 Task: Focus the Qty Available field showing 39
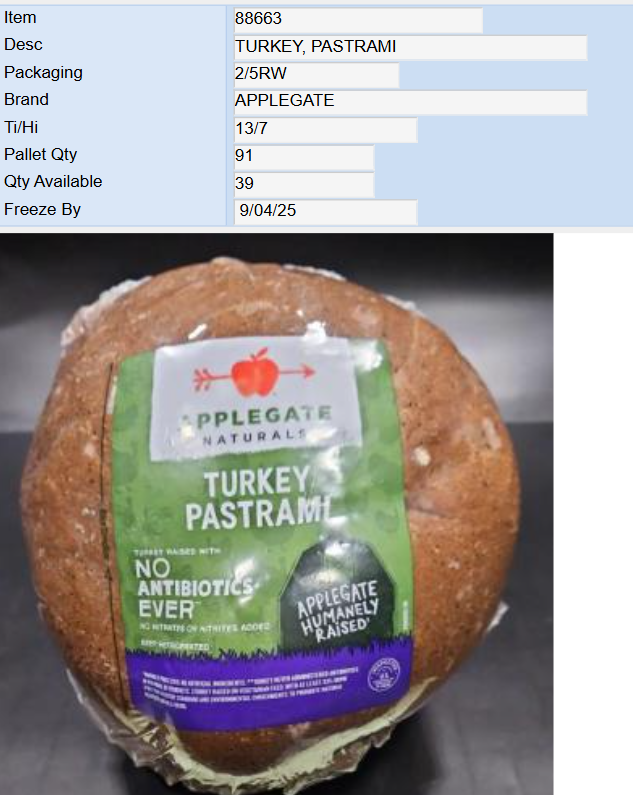pos(304,184)
